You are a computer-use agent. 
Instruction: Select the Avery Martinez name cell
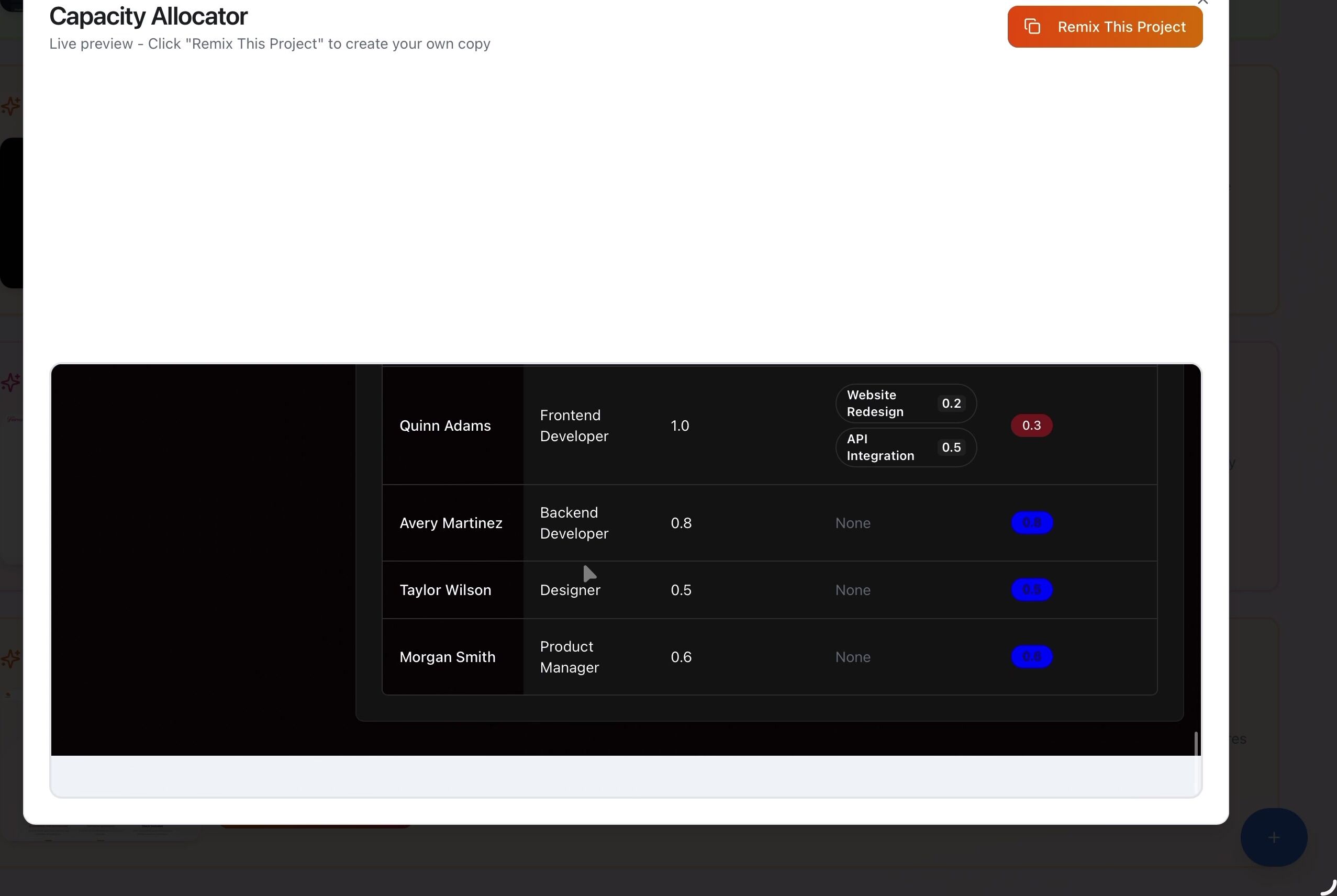pyautogui.click(x=450, y=523)
